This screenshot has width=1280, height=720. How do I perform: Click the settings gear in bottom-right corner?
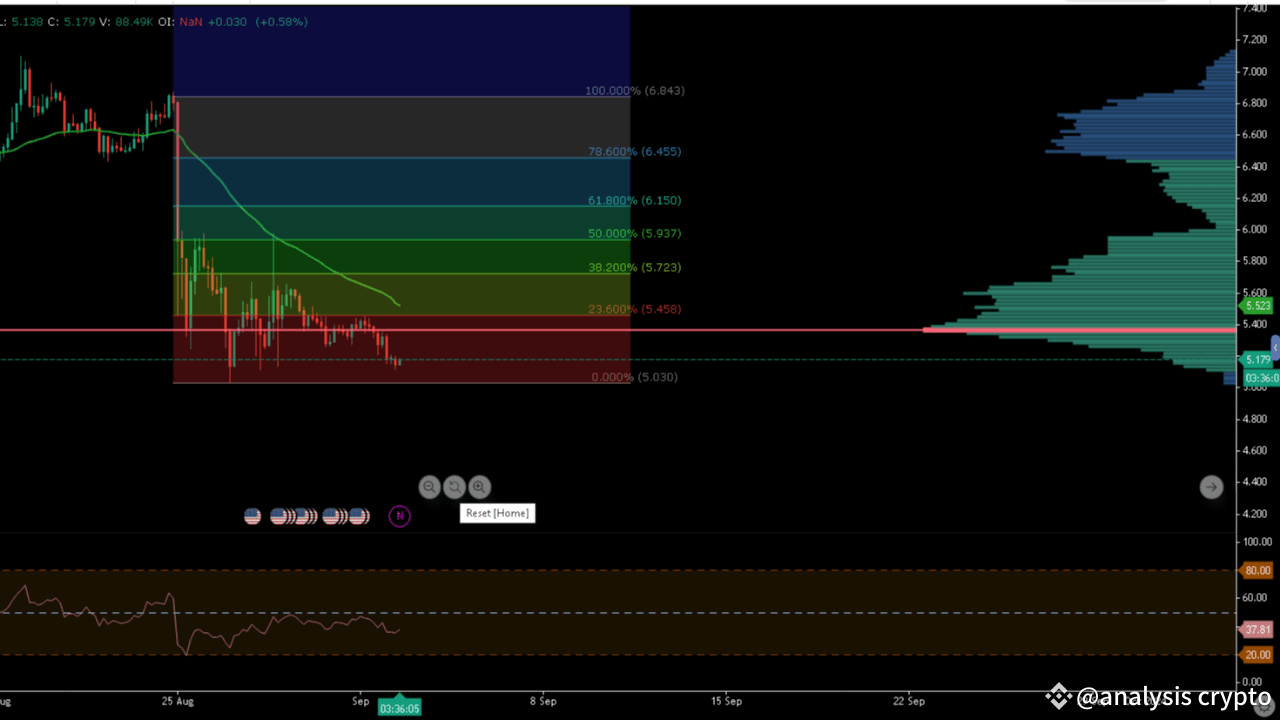[1264, 705]
